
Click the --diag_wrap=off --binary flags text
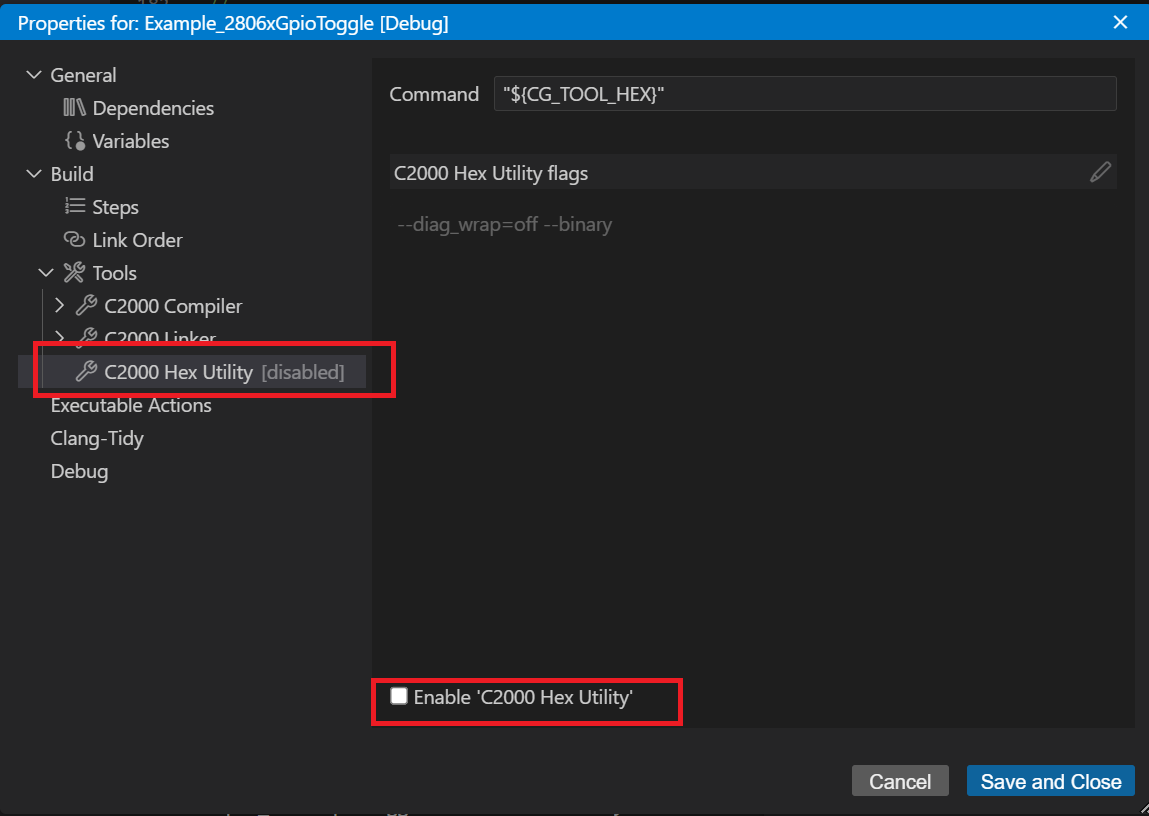coord(504,224)
